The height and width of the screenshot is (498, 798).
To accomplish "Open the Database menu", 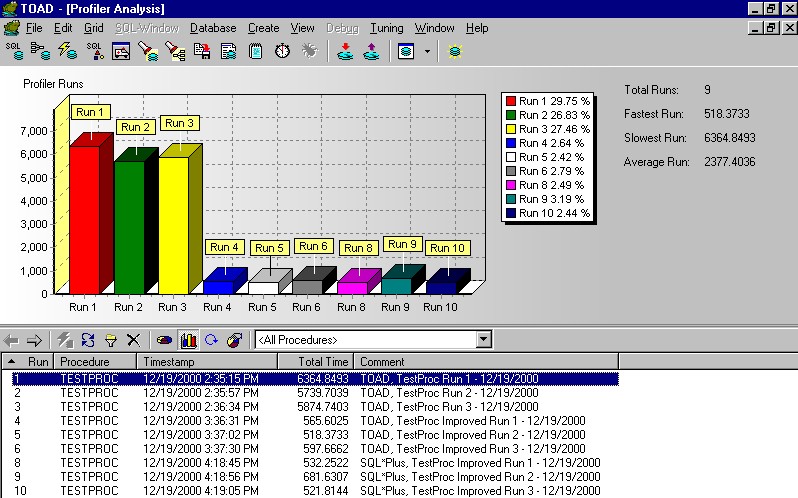I will click(x=212, y=28).
